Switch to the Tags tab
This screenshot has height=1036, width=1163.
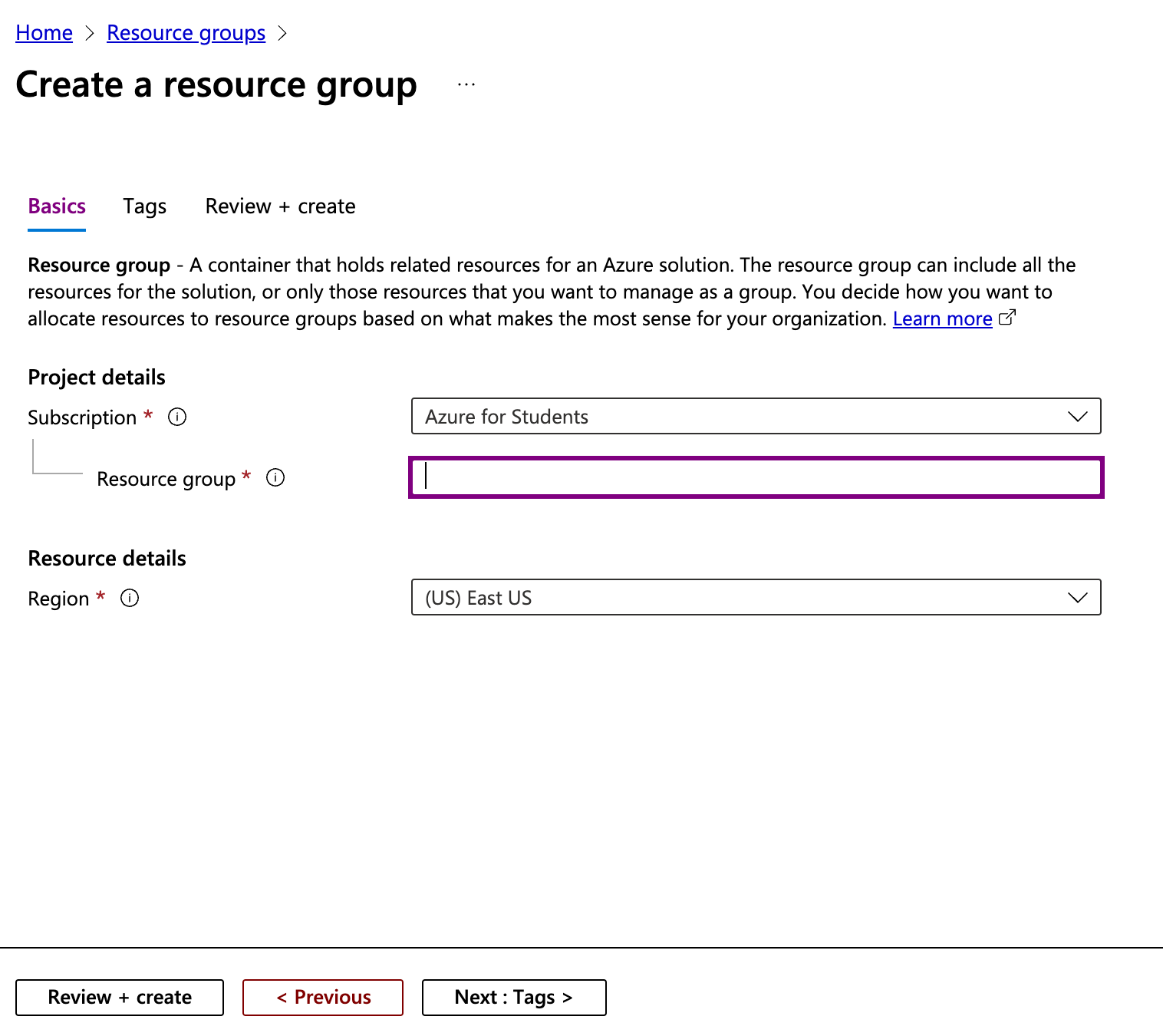pos(144,206)
